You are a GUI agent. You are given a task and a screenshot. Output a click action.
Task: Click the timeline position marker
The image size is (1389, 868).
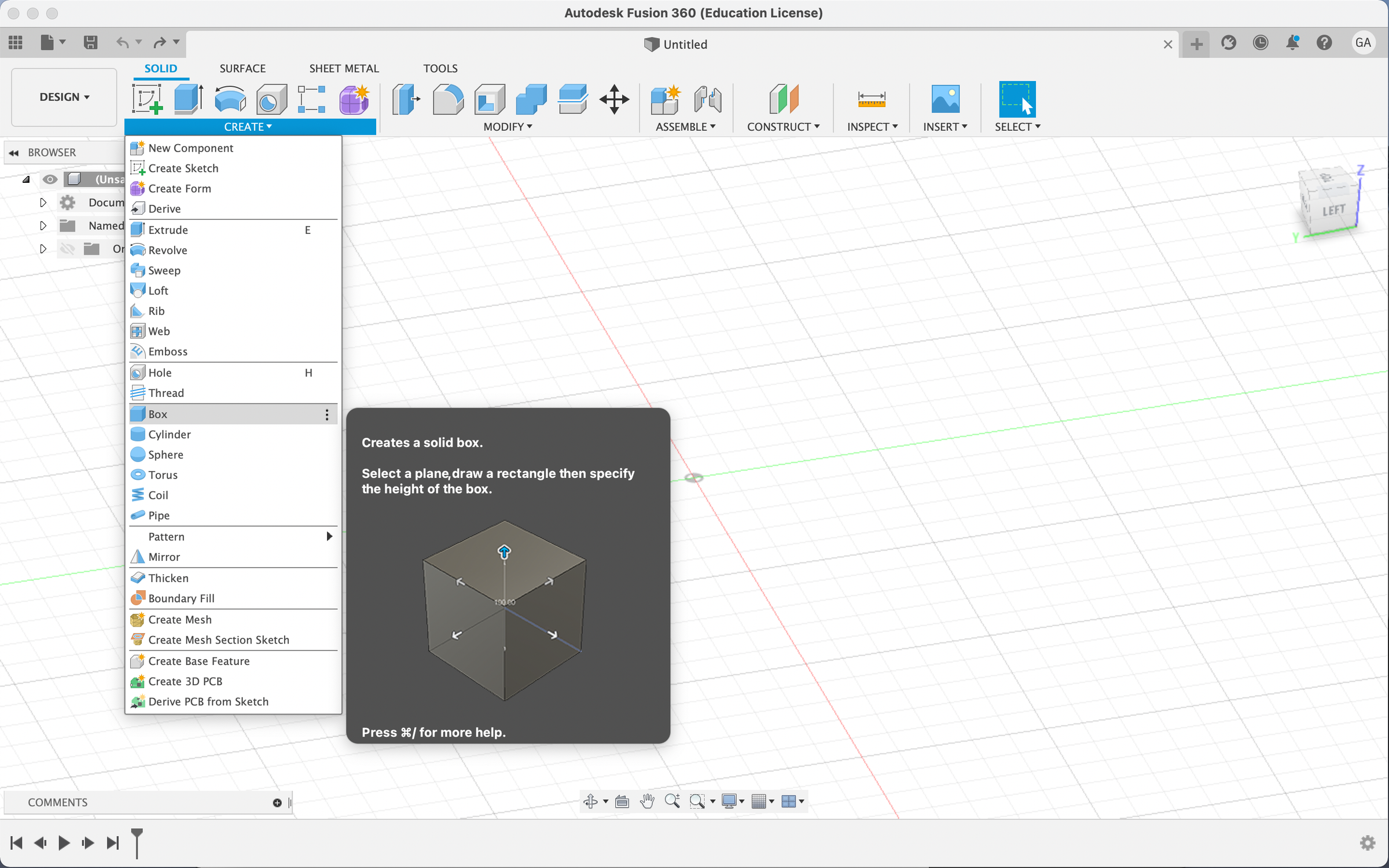[137, 843]
